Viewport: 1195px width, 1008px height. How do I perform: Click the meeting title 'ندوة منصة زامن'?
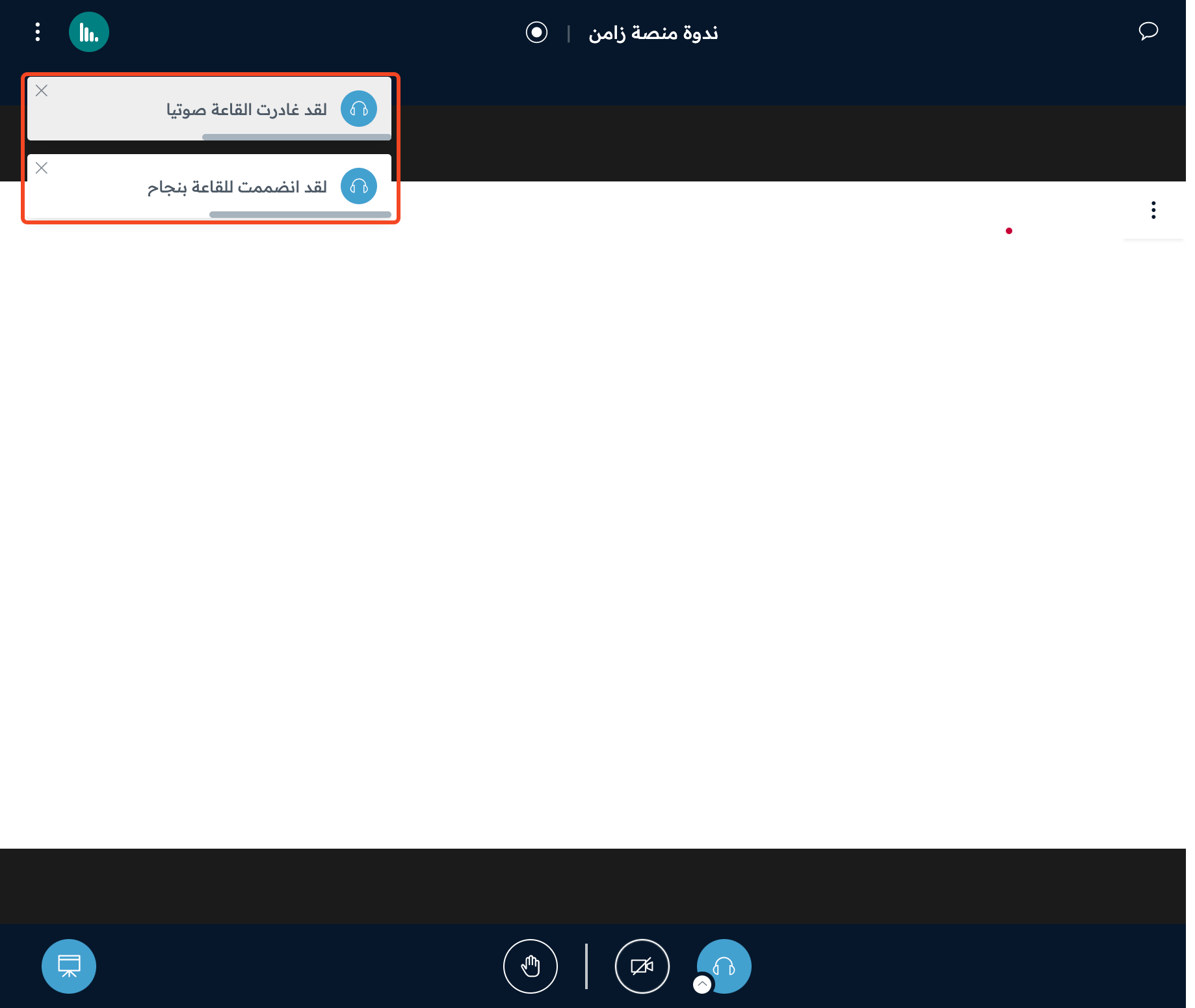[x=653, y=33]
